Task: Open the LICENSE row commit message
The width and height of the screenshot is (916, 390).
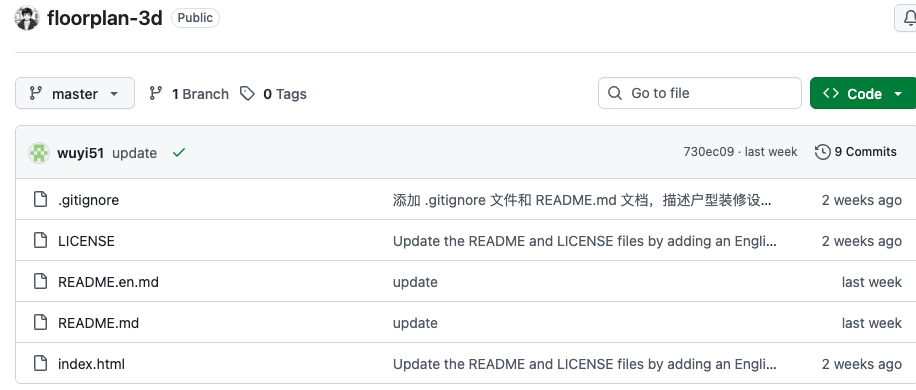Action: tap(585, 241)
